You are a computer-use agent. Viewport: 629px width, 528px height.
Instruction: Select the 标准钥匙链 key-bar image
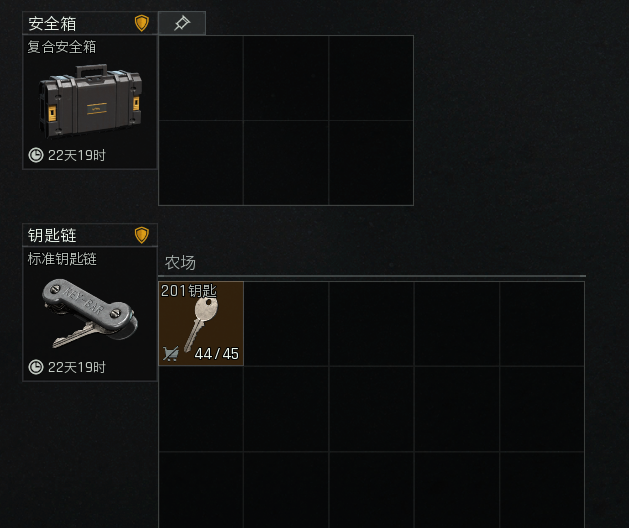click(89, 313)
